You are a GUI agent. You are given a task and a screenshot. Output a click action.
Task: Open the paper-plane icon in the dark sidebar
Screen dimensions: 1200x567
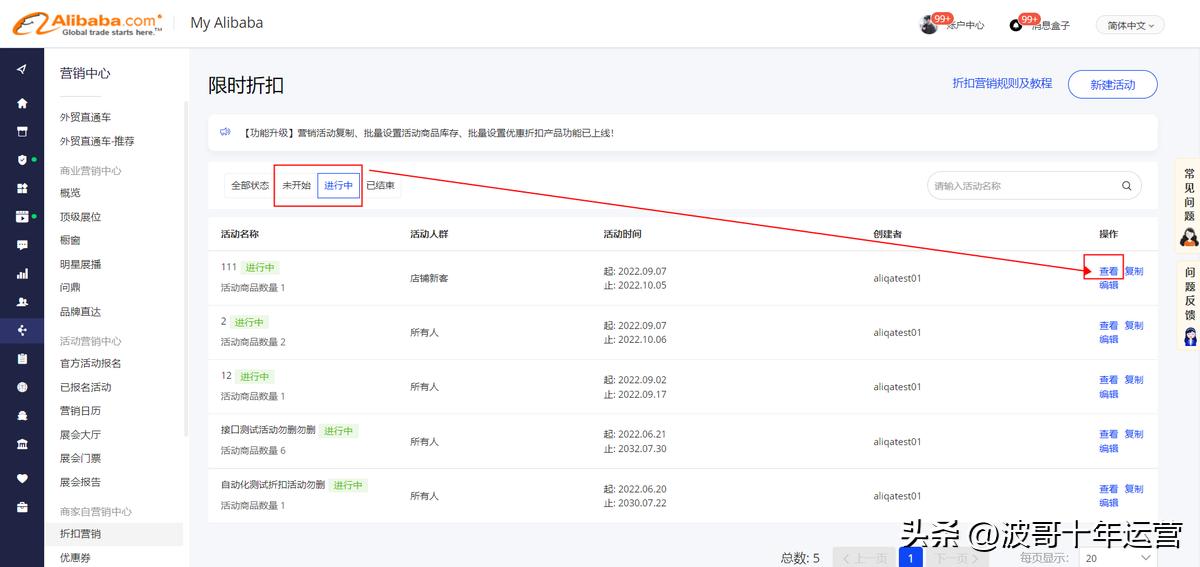(22, 69)
